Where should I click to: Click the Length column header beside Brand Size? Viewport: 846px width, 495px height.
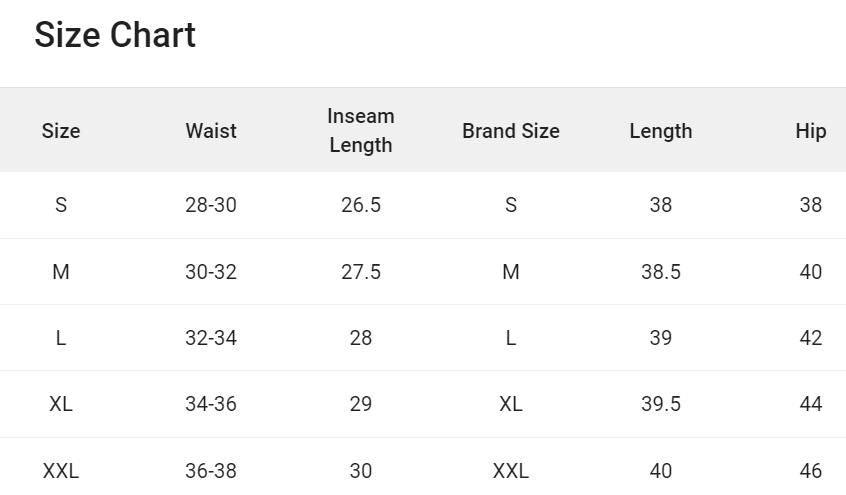coord(661,131)
